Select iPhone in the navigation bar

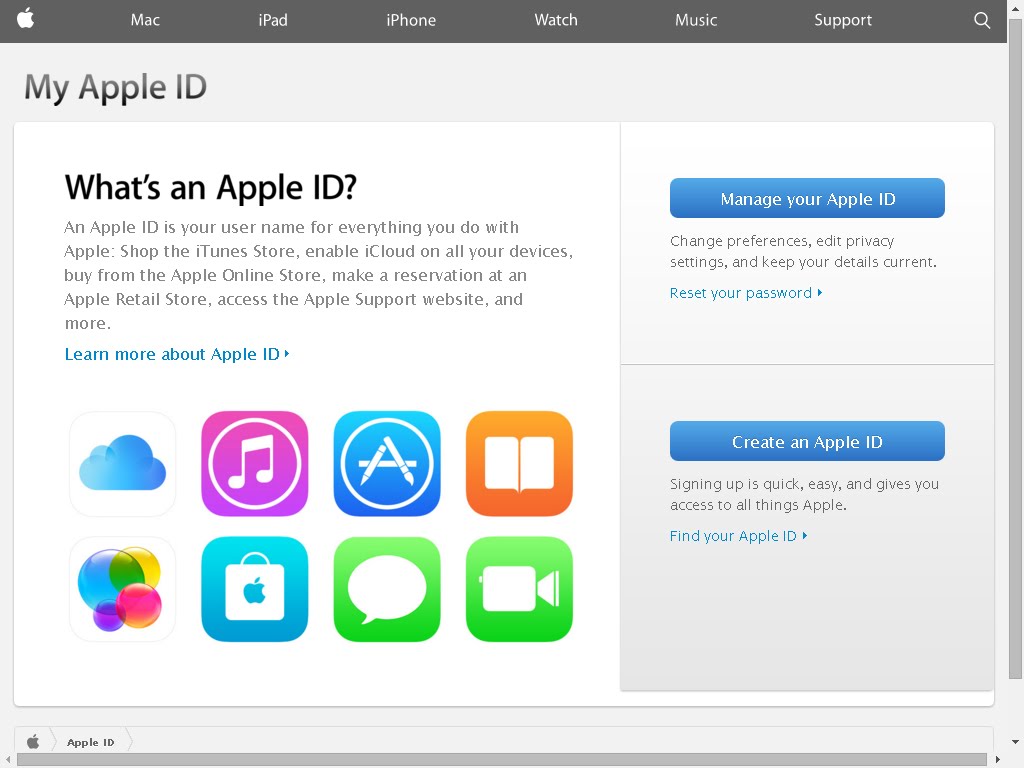[x=411, y=20]
